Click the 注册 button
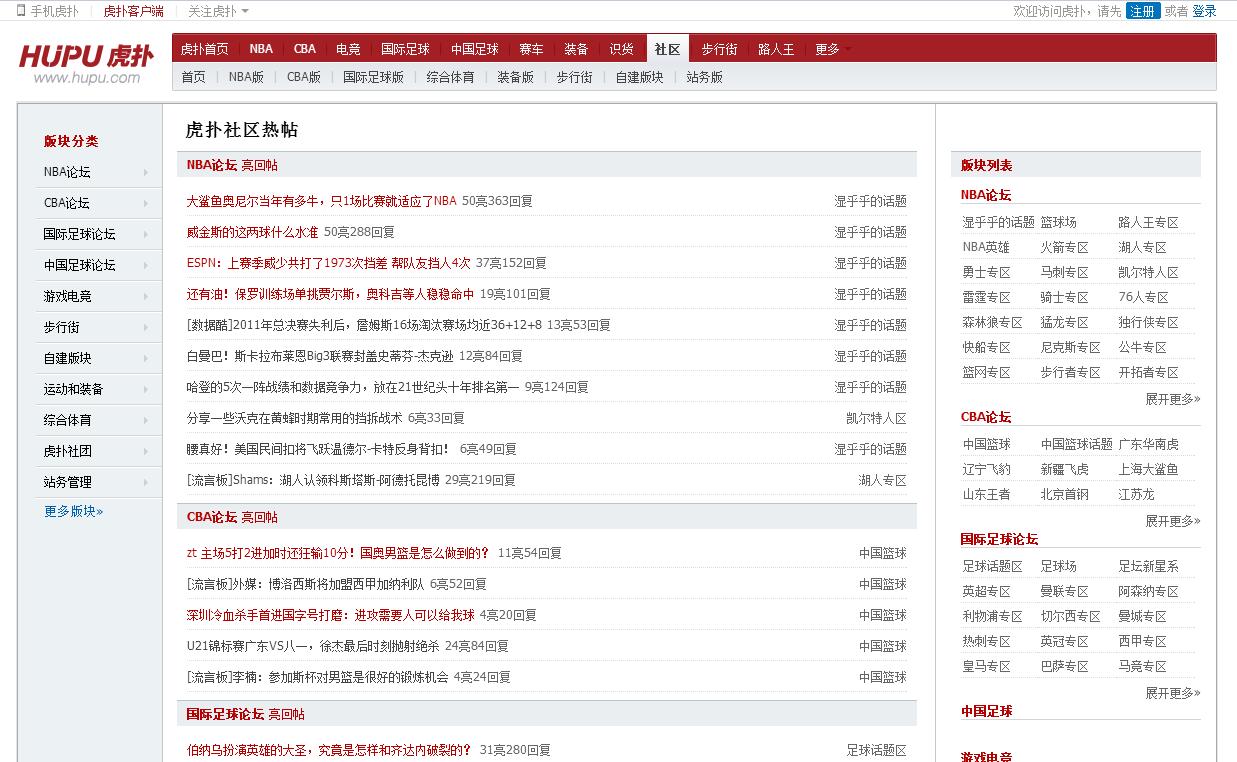 click(x=1142, y=11)
